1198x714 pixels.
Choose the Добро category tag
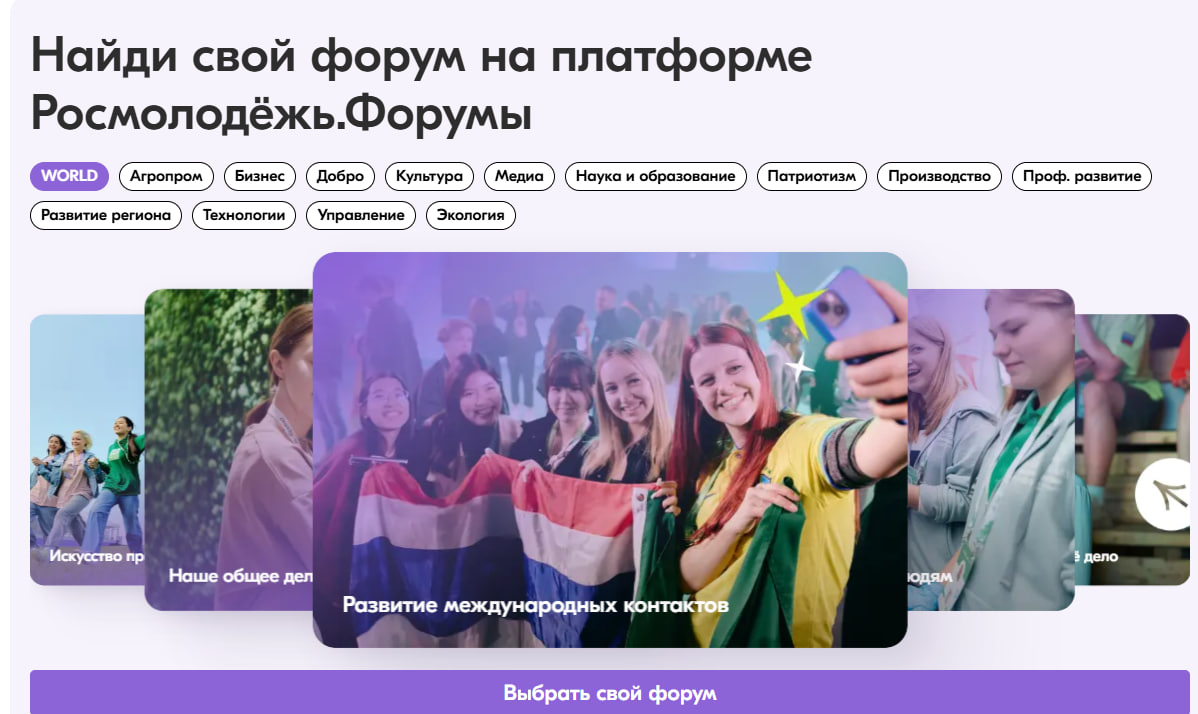point(340,176)
